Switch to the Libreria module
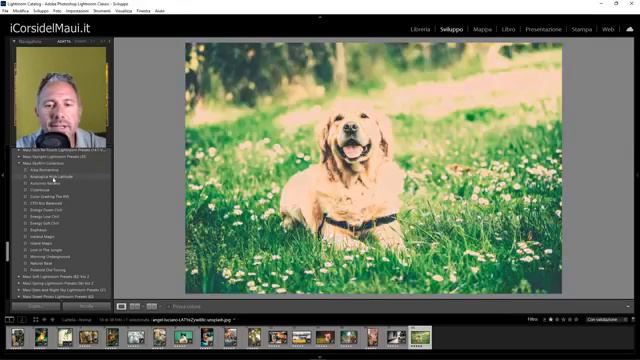This screenshot has width=640, height=360. pos(420,29)
